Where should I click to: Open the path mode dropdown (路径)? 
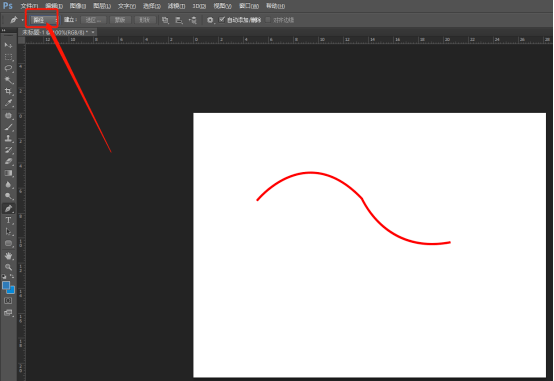44,20
